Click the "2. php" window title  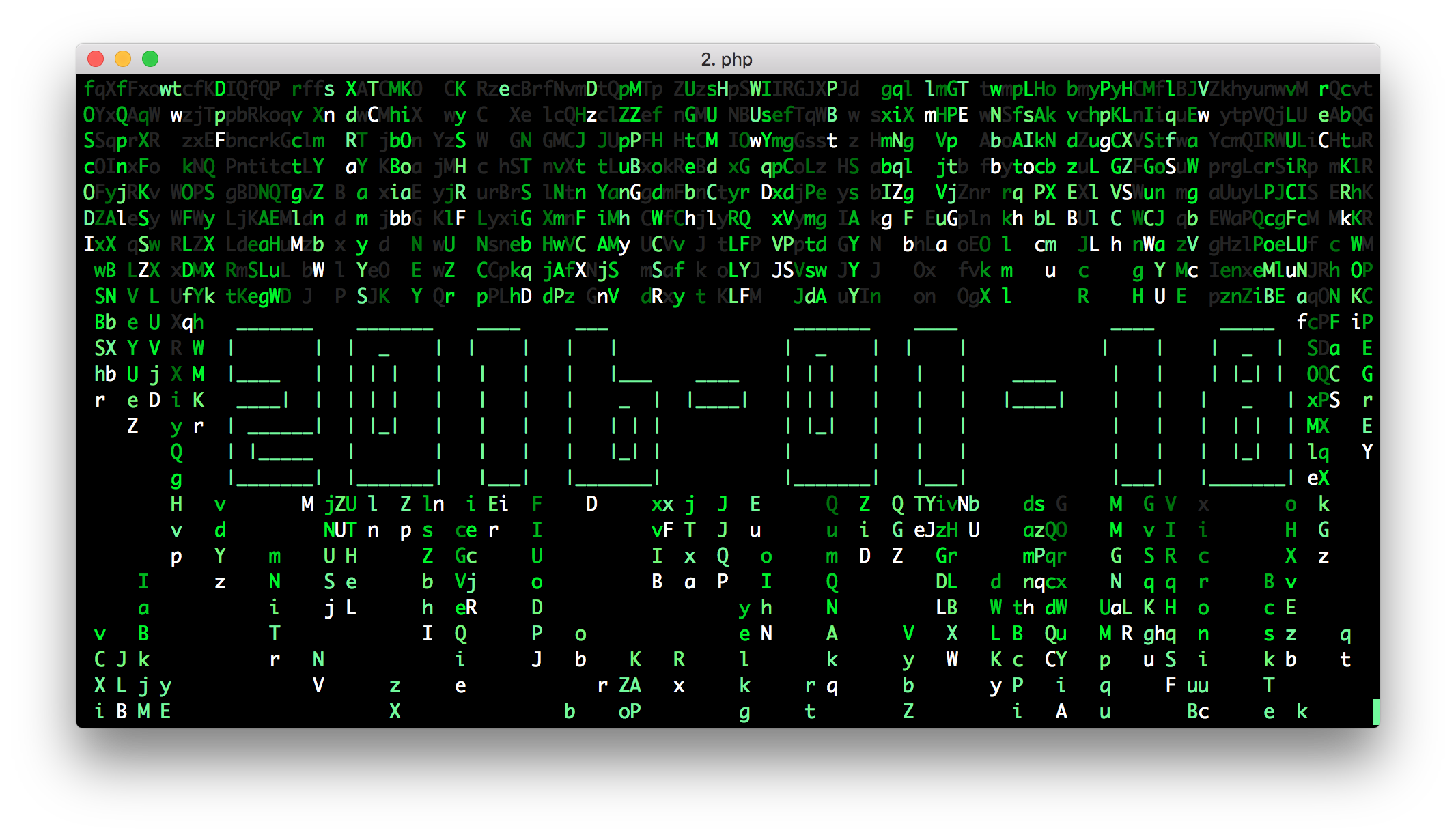[727, 59]
